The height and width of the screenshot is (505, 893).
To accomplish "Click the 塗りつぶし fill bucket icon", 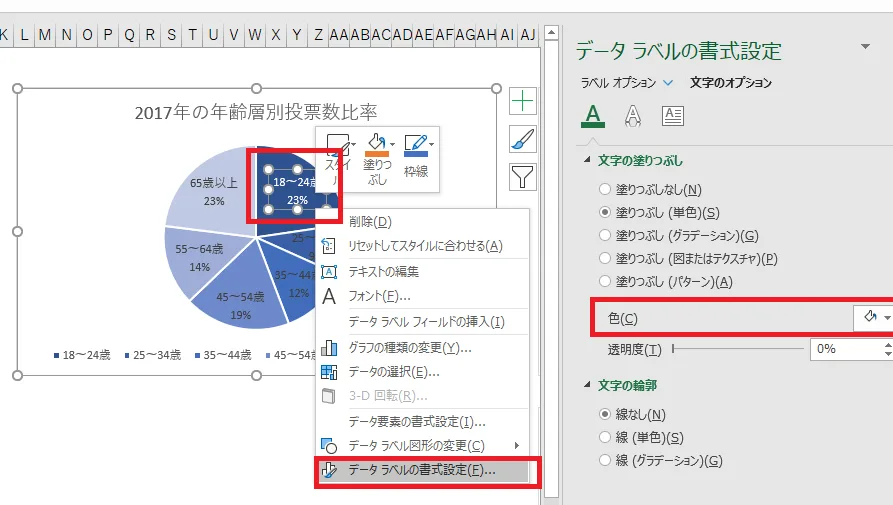I will [377, 143].
